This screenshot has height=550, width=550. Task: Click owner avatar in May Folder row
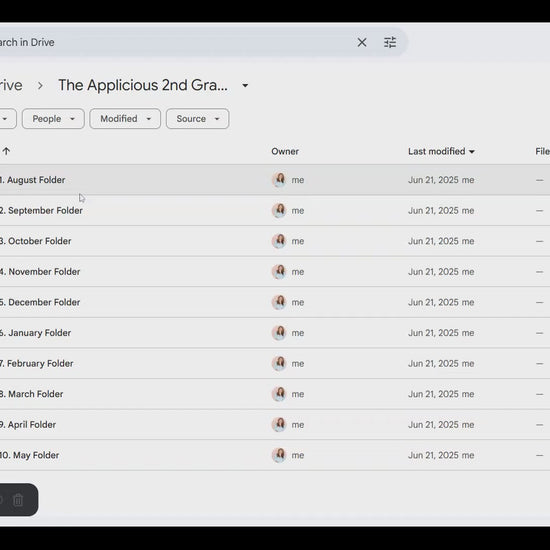[x=279, y=455]
